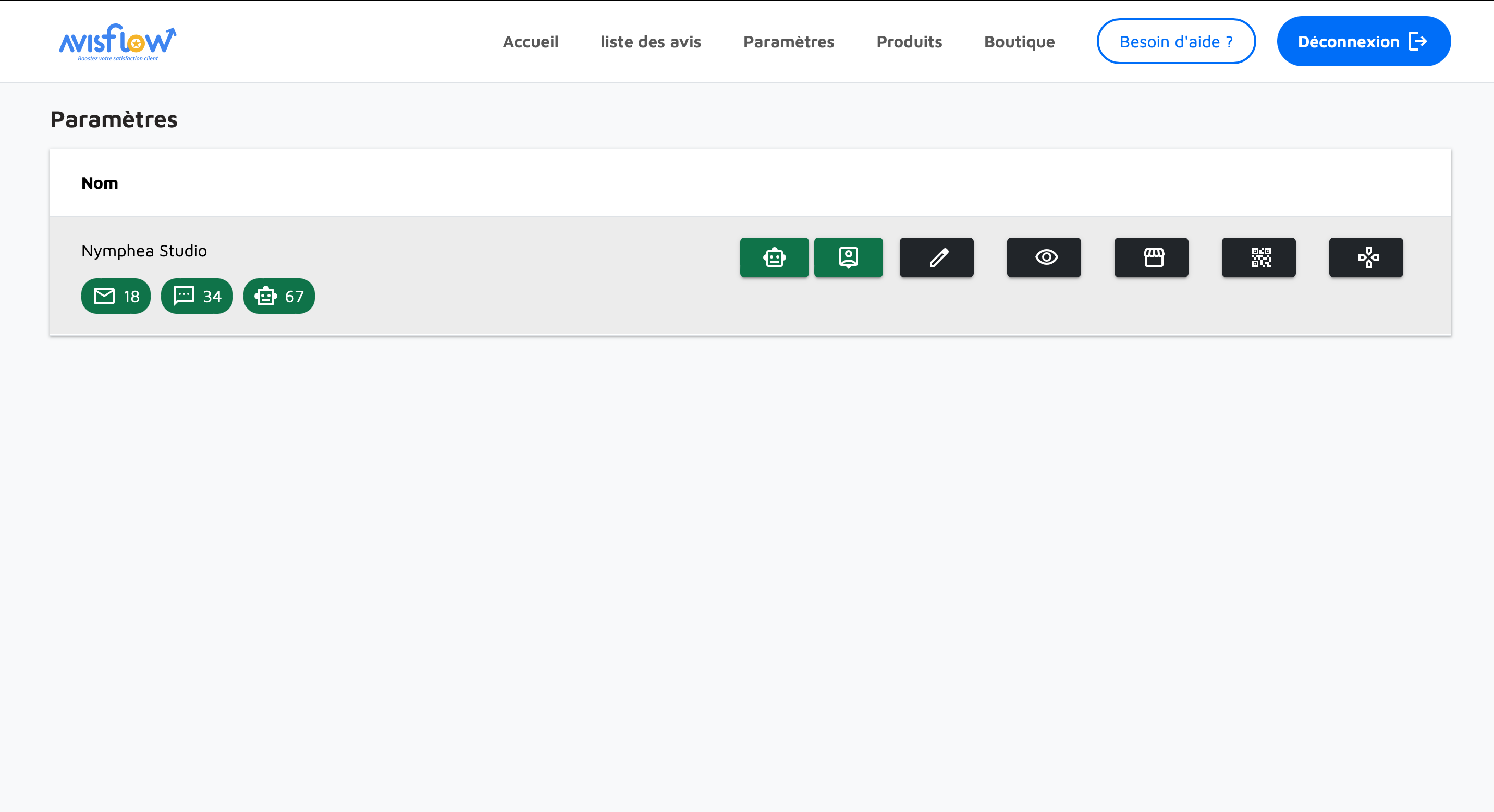
Task: Click the email count badge 18
Action: click(x=116, y=297)
